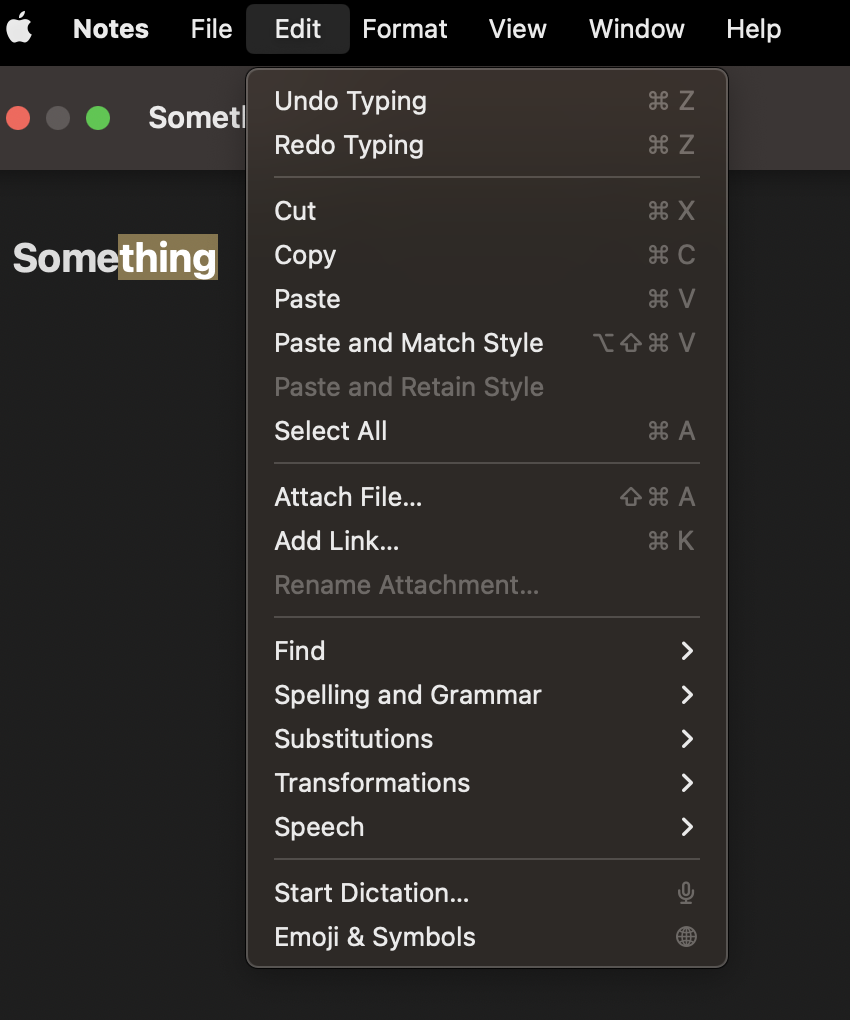Choose Add Link… from the menu
The width and height of the screenshot is (850, 1020).
click(x=336, y=541)
